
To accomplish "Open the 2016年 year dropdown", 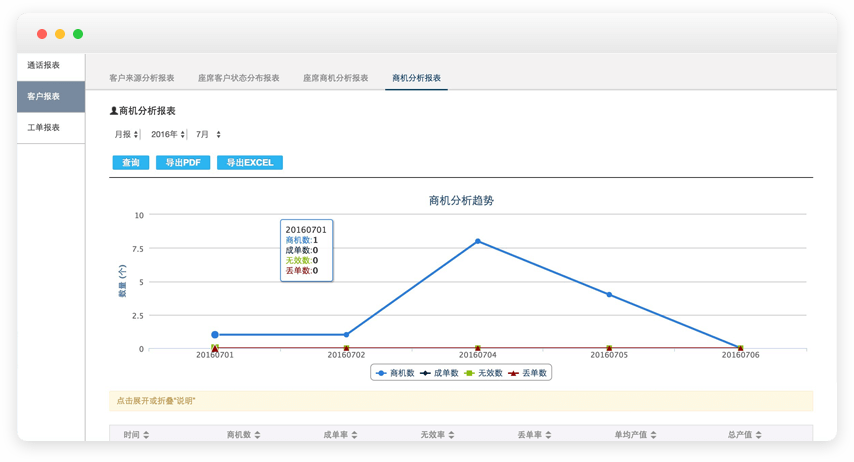I will [169, 134].
